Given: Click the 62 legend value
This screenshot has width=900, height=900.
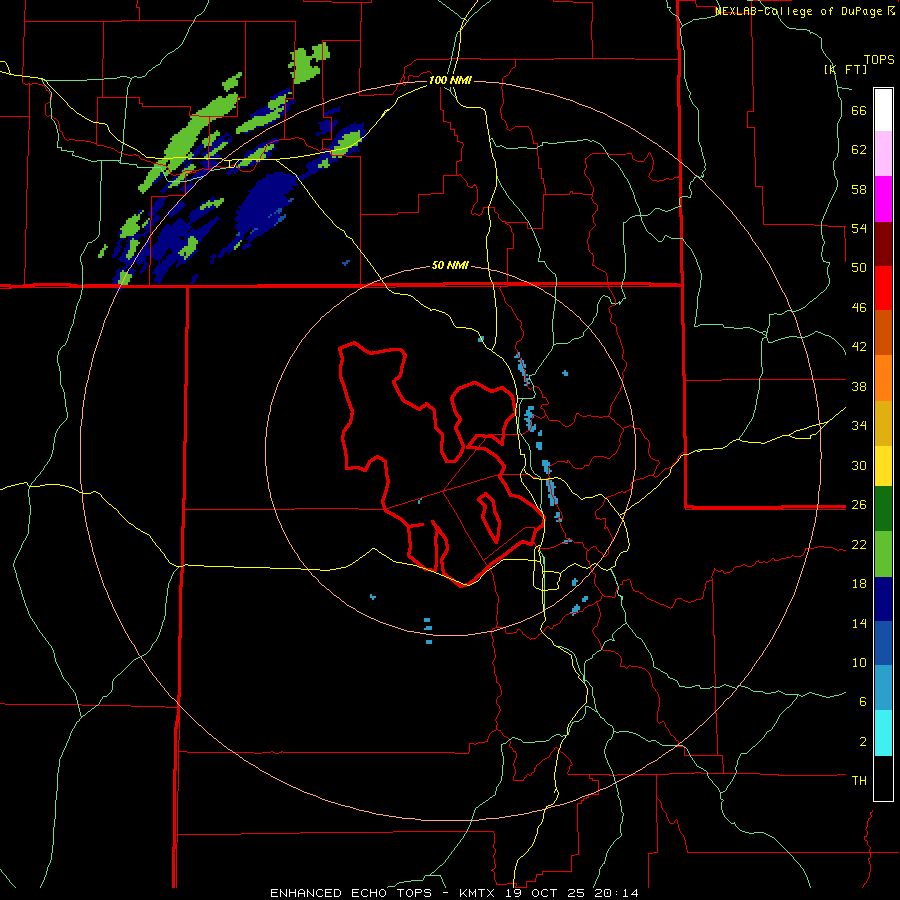Looking at the screenshot, I should (859, 150).
